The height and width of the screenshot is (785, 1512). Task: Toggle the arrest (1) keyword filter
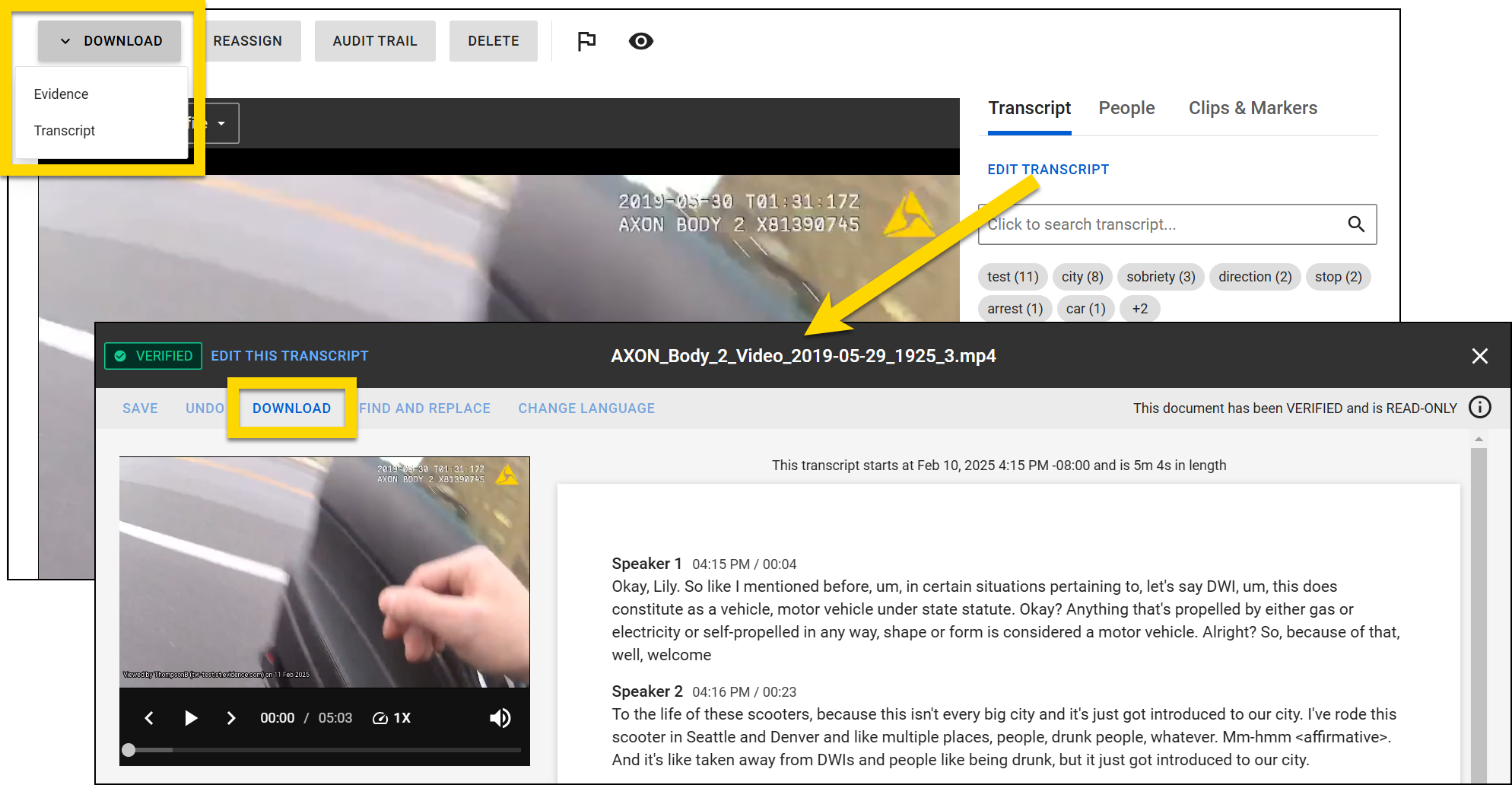pos(1015,308)
